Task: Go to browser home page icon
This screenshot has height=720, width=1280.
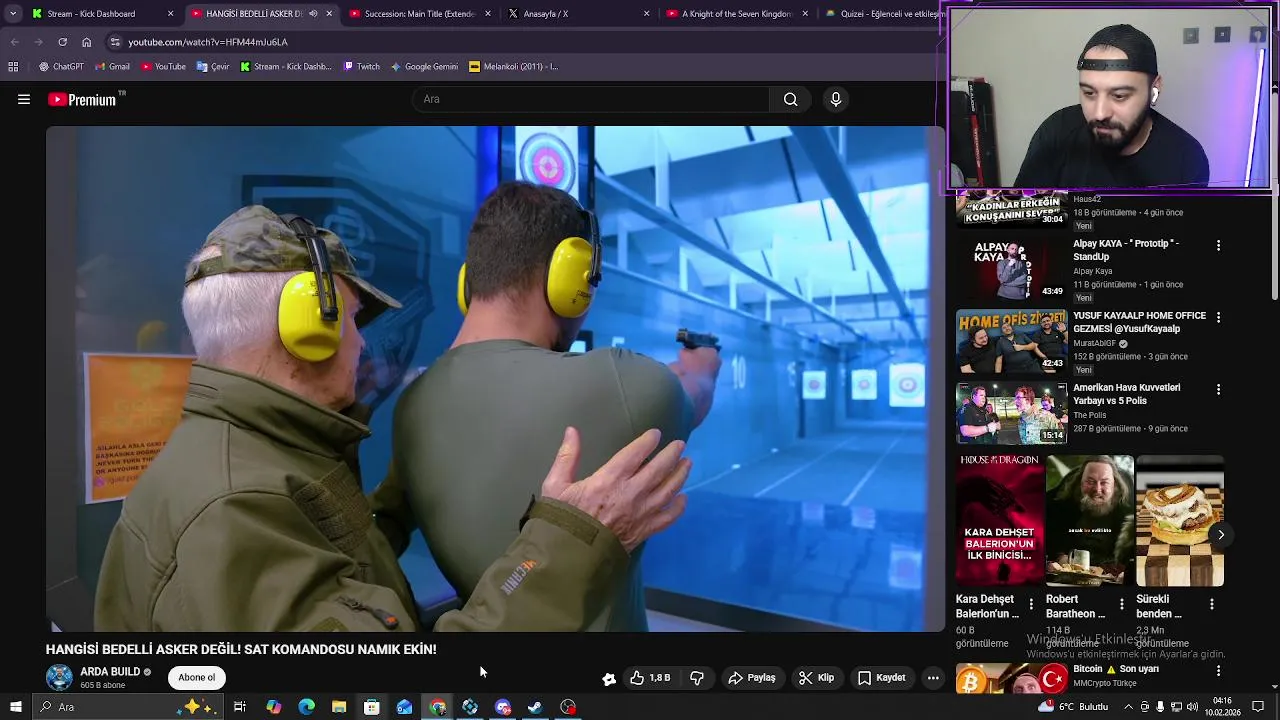Action: pos(86,42)
